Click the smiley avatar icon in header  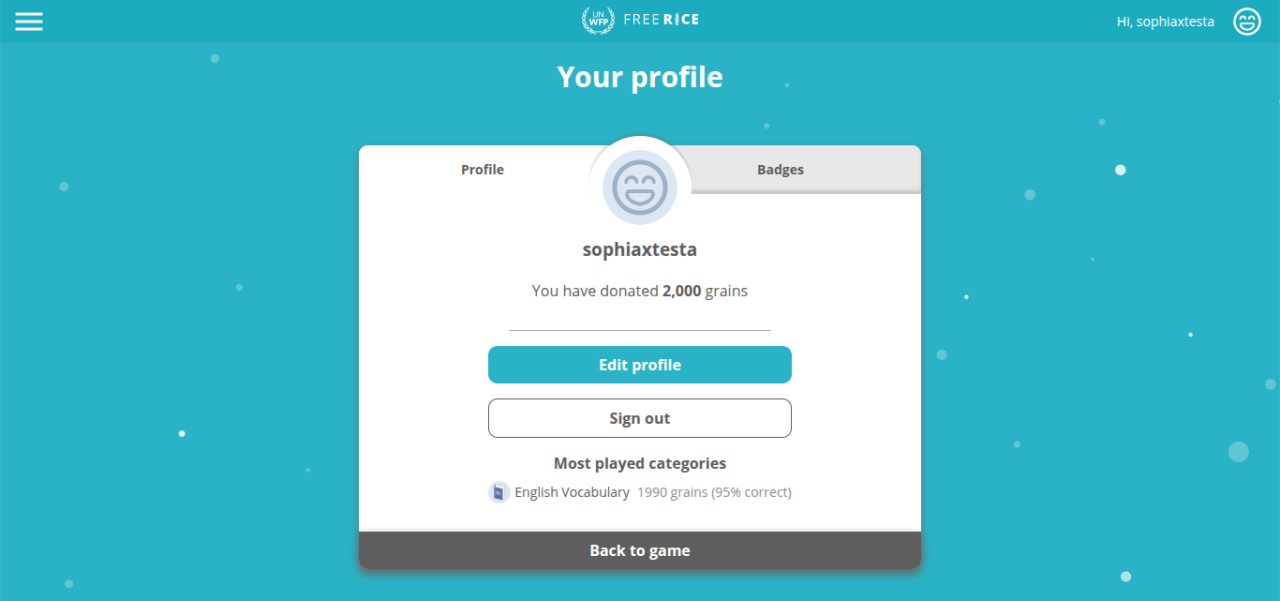tap(1247, 21)
